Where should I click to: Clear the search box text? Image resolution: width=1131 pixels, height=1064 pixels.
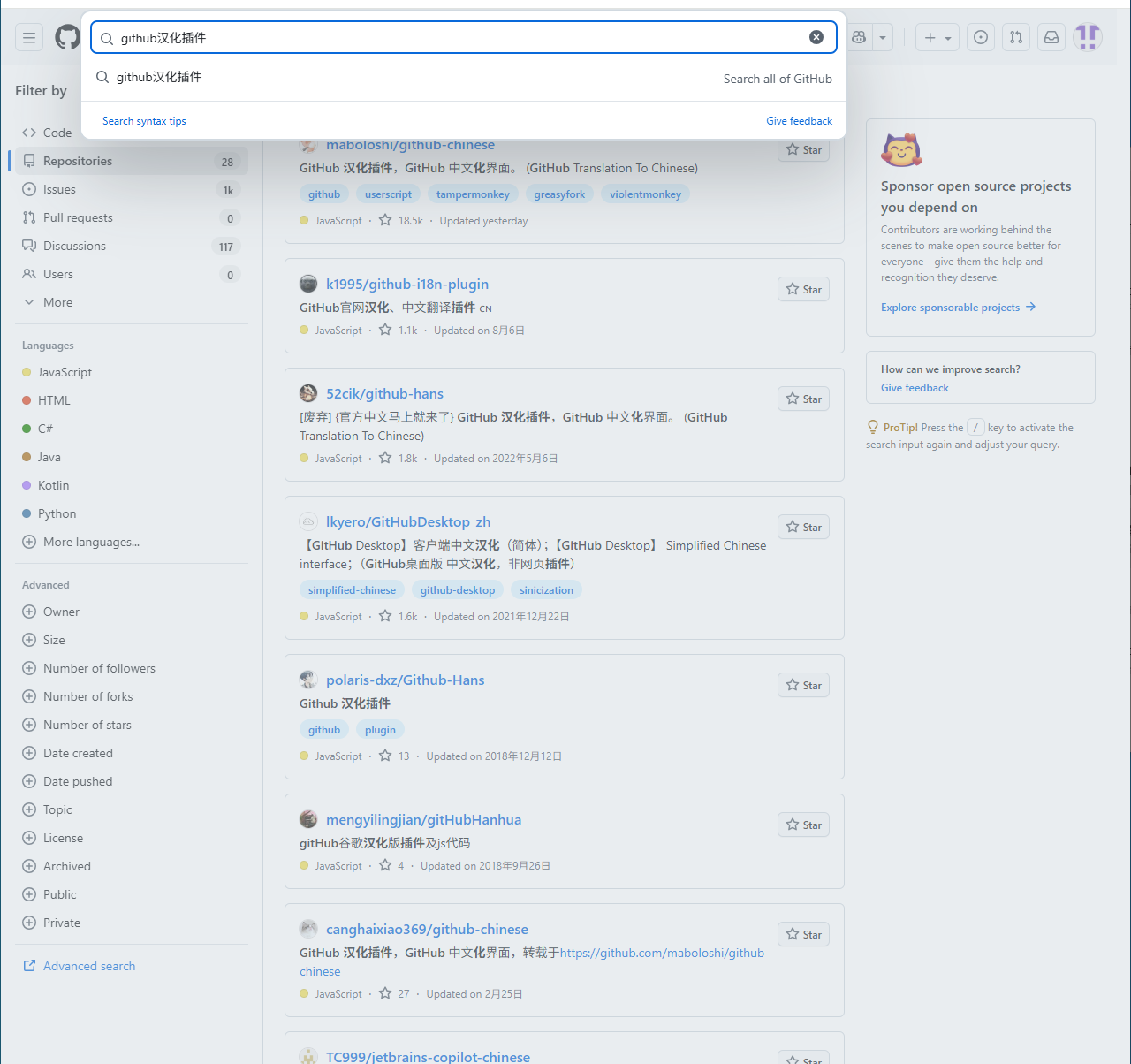[816, 37]
